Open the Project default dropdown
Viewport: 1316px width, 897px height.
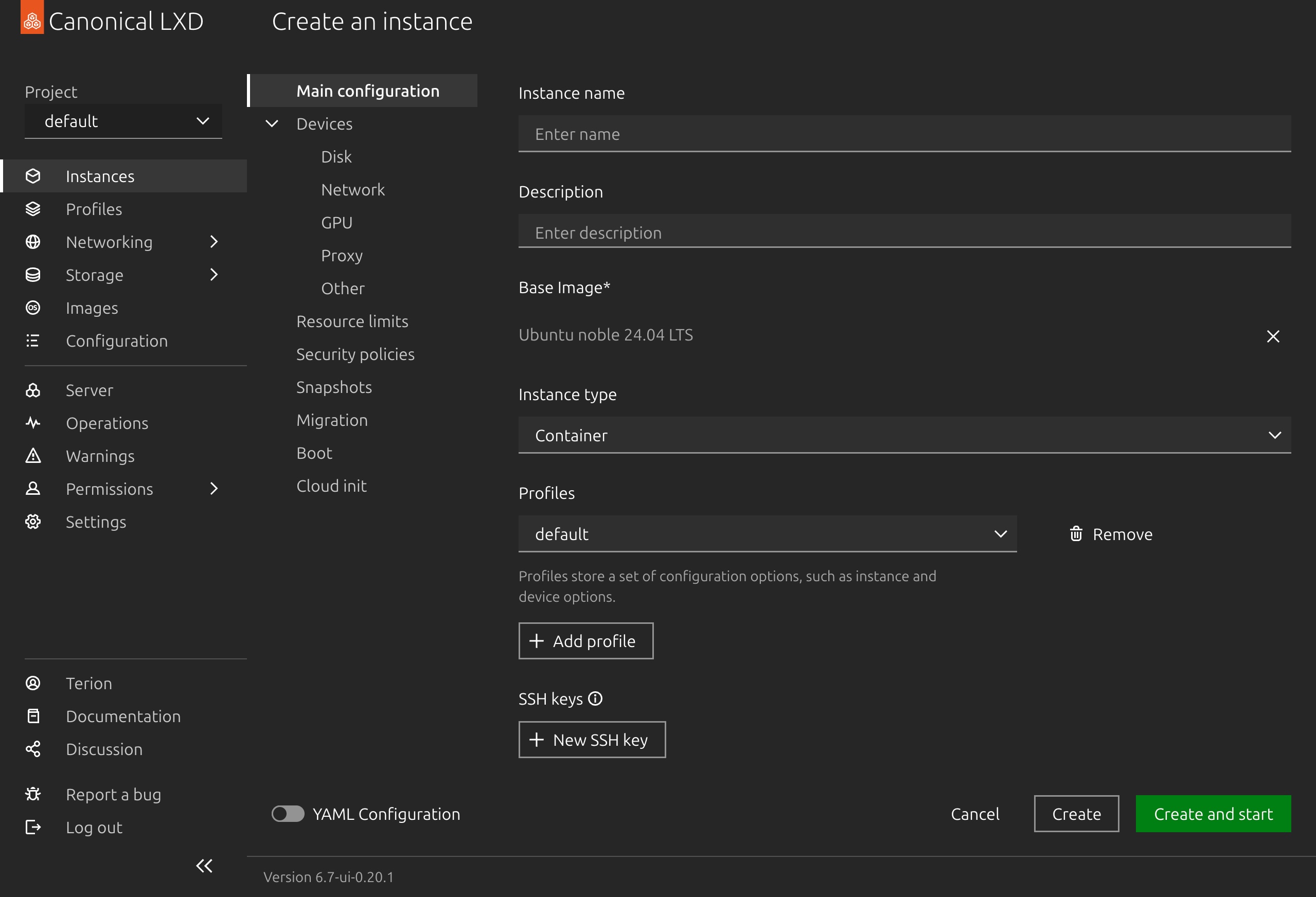123,121
